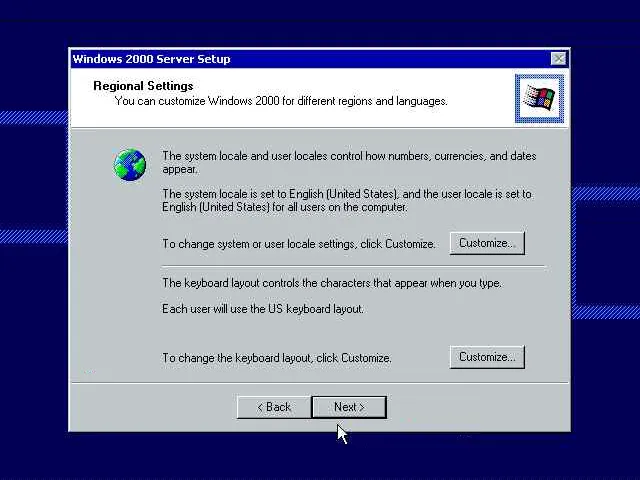Click the 'Windows 2000 Server Setup' title text
The image size is (640, 480).
click(x=151, y=59)
